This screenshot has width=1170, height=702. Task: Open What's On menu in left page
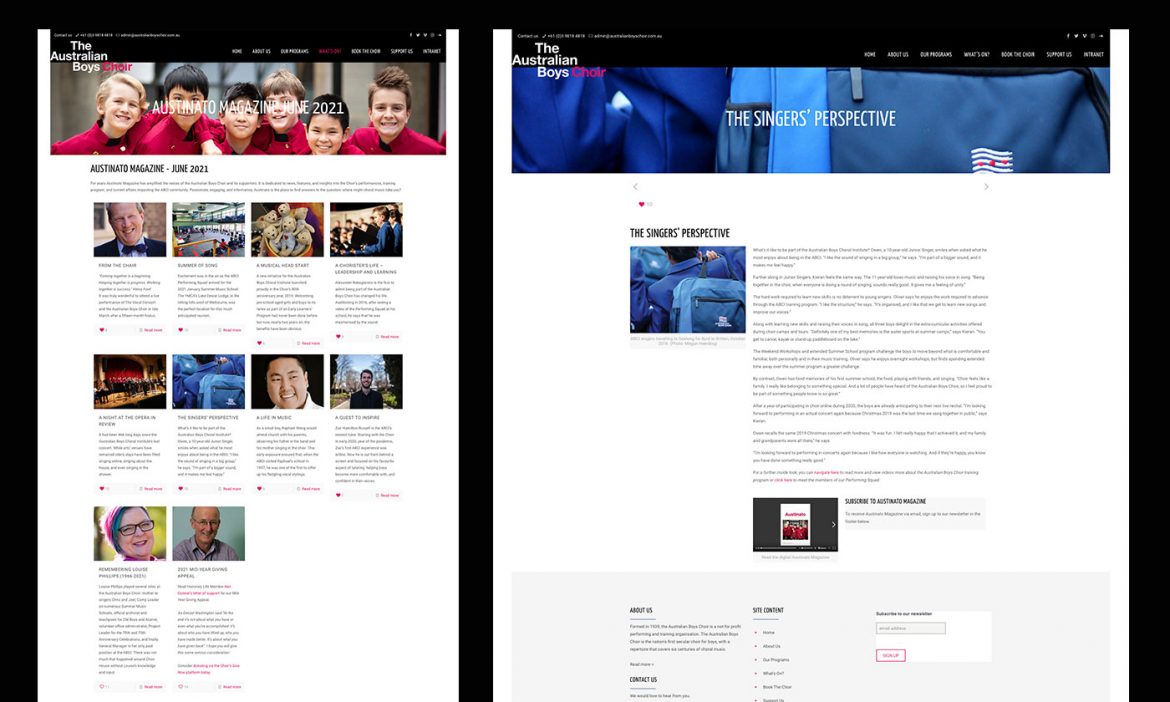coord(329,51)
